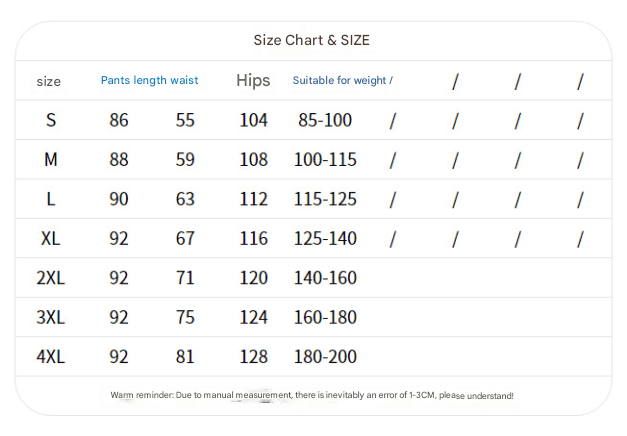Viewport: 627px width, 436px height.
Task: Select the 2XL size row label
Action: (x=51, y=278)
